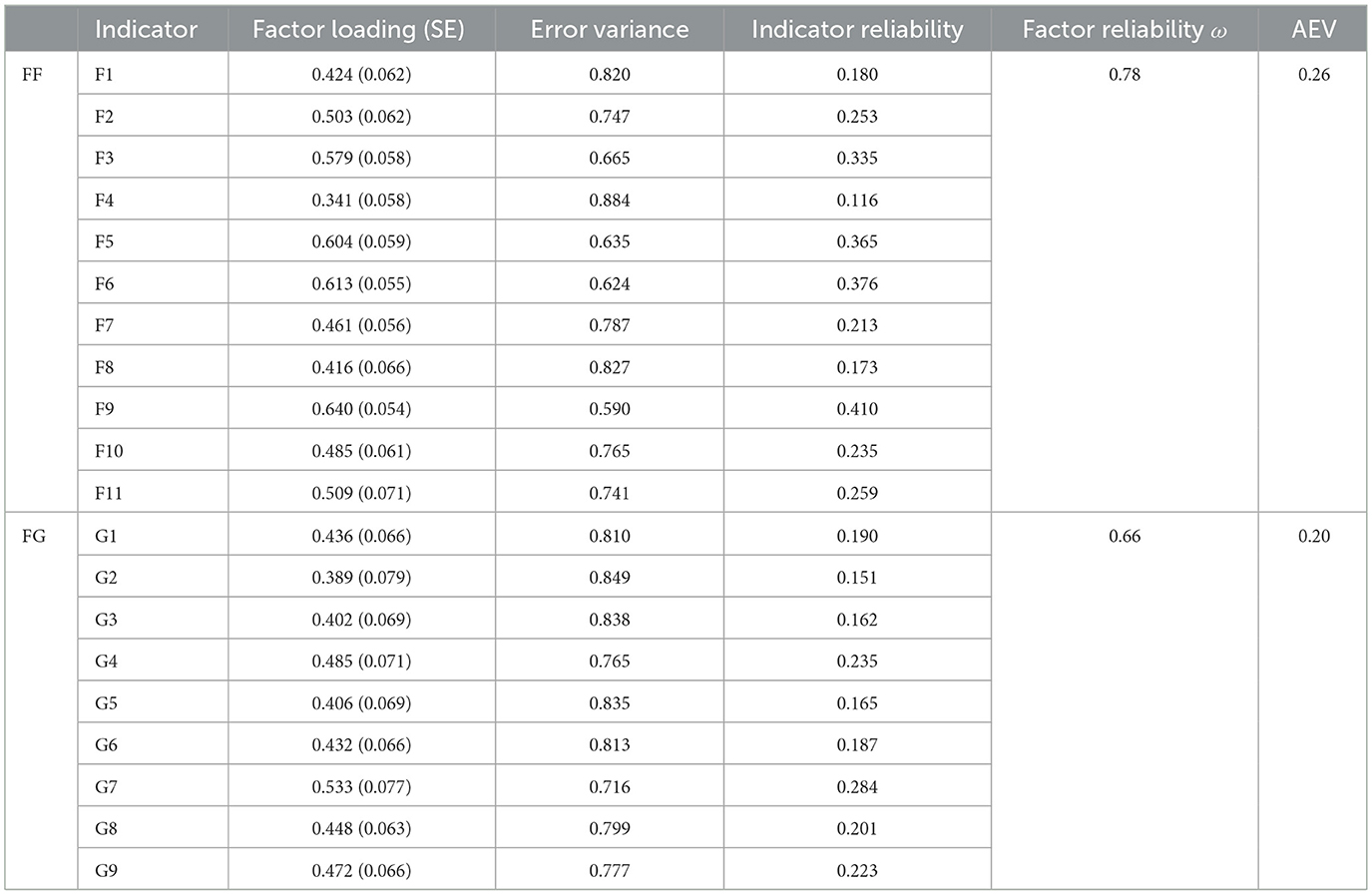Select the FF factor row label
The height and width of the screenshot is (895, 1372).
click(32, 75)
